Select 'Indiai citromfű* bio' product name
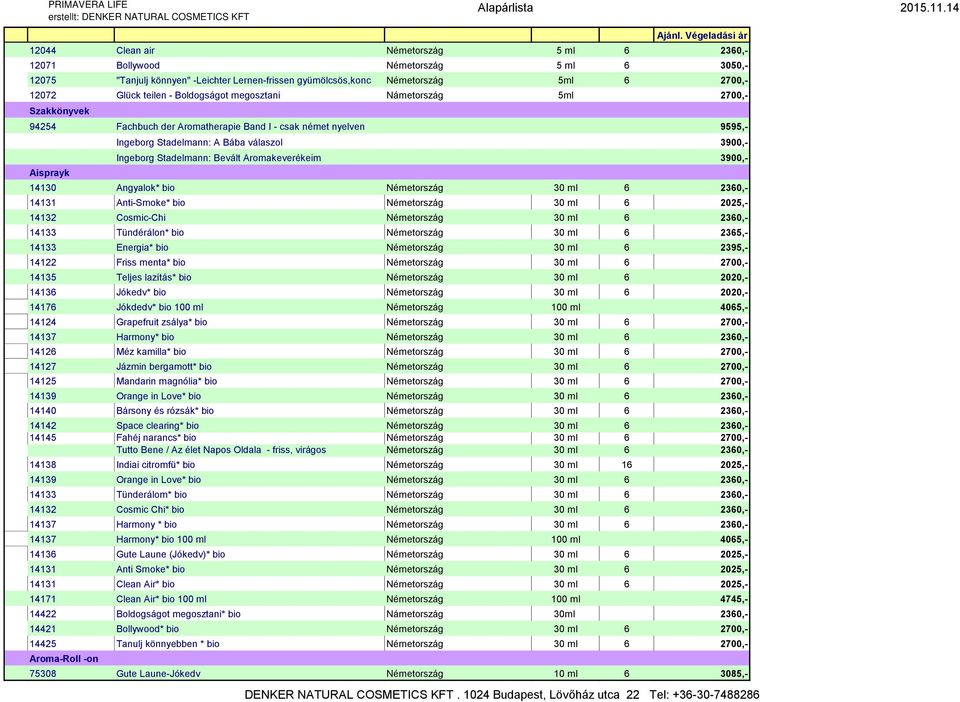960x702 pixels. click(156, 465)
